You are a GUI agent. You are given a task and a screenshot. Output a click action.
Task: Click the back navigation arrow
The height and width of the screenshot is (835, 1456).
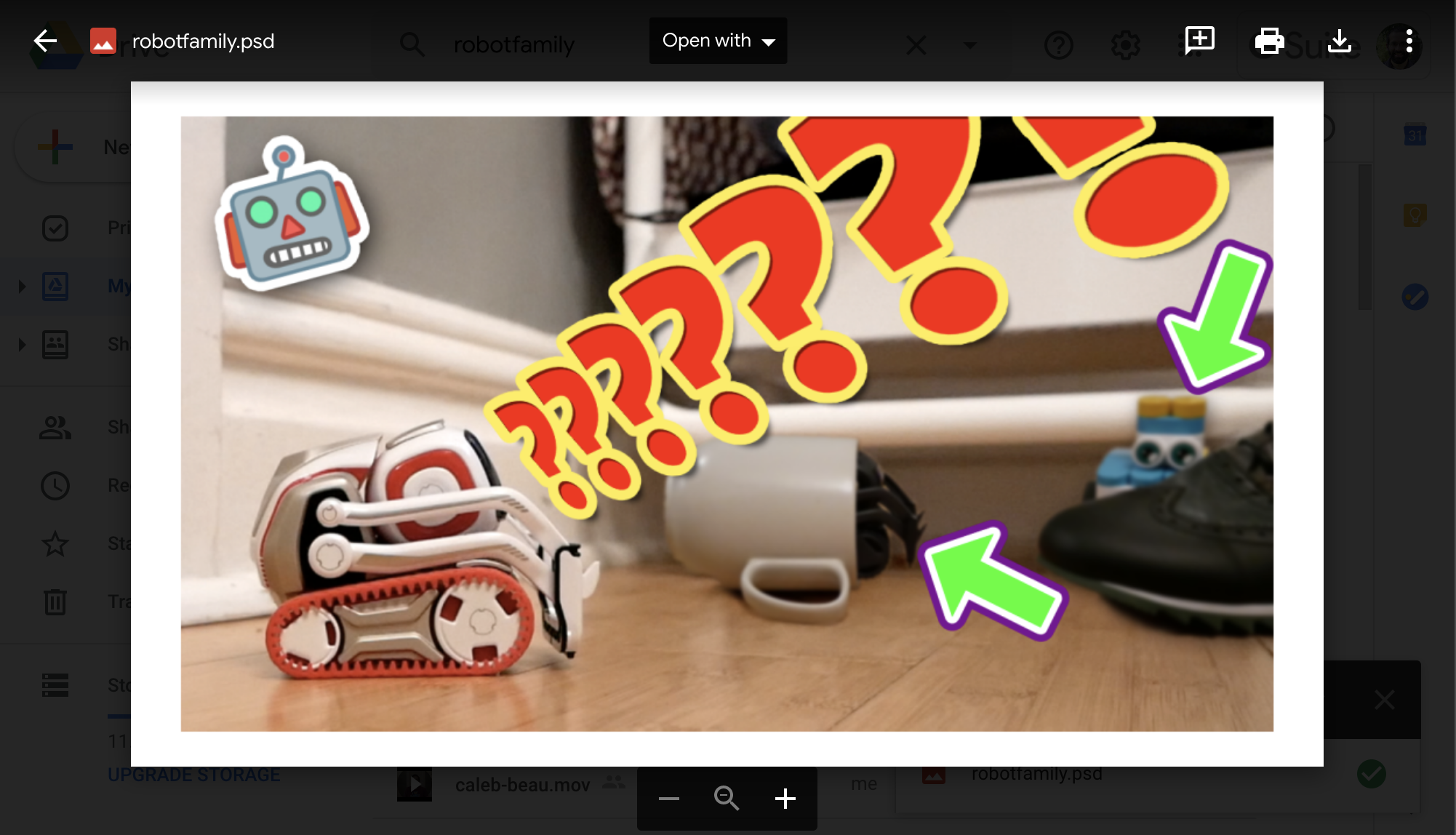click(x=45, y=41)
